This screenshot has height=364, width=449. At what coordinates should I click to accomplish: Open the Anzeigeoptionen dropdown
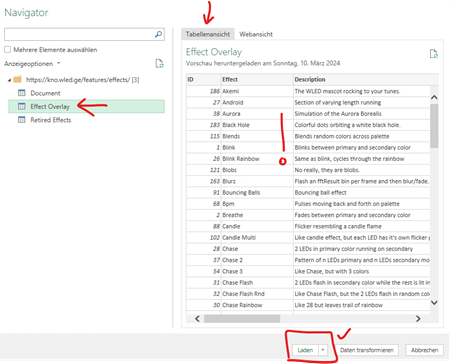pos(32,63)
